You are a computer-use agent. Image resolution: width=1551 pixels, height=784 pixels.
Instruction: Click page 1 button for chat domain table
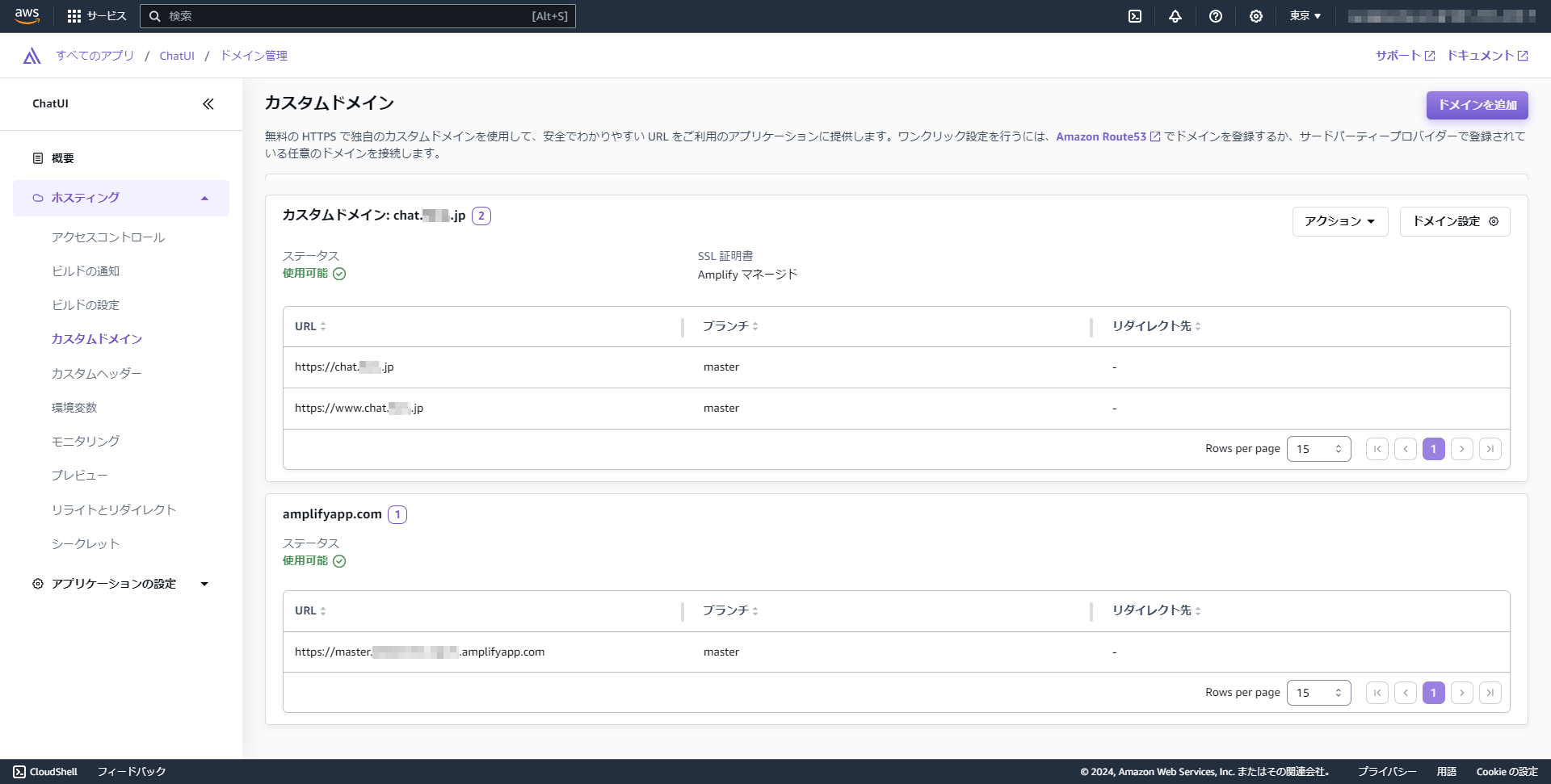click(x=1434, y=449)
